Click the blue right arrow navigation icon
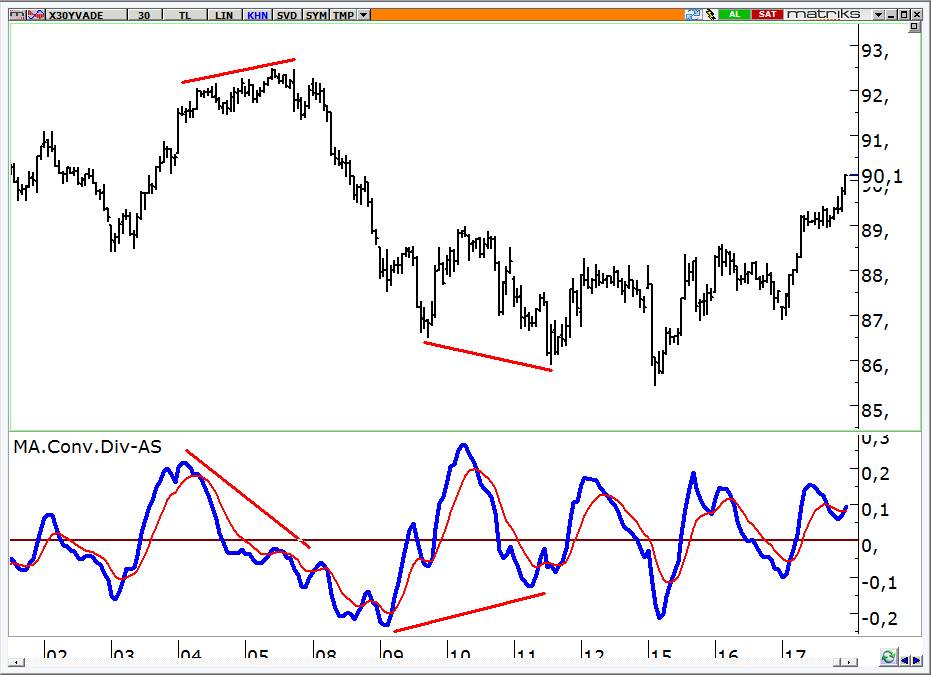The width and height of the screenshot is (931, 675). tap(917, 660)
